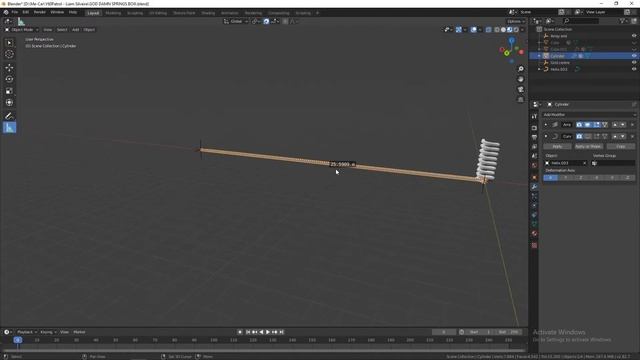Activate the Move tool
Viewport: 640px width, 360px height.
tap(9, 68)
